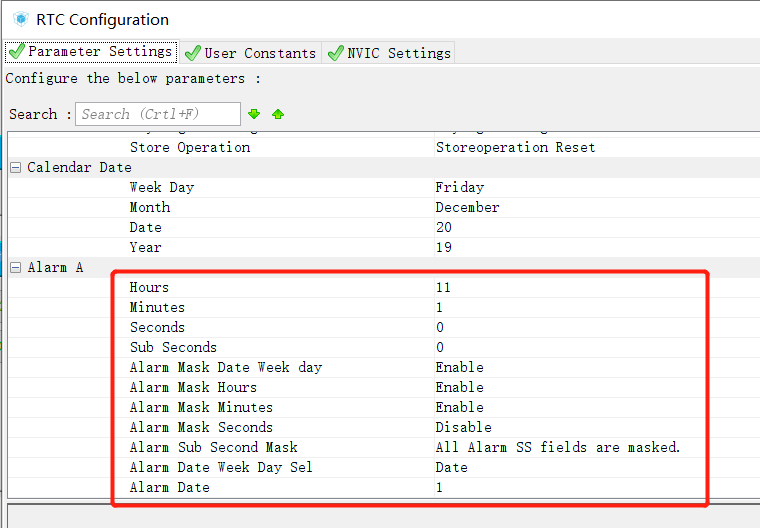760x528 pixels.
Task: Open Alarm Date Week Day Sel Date value
Action: (451, 467)
